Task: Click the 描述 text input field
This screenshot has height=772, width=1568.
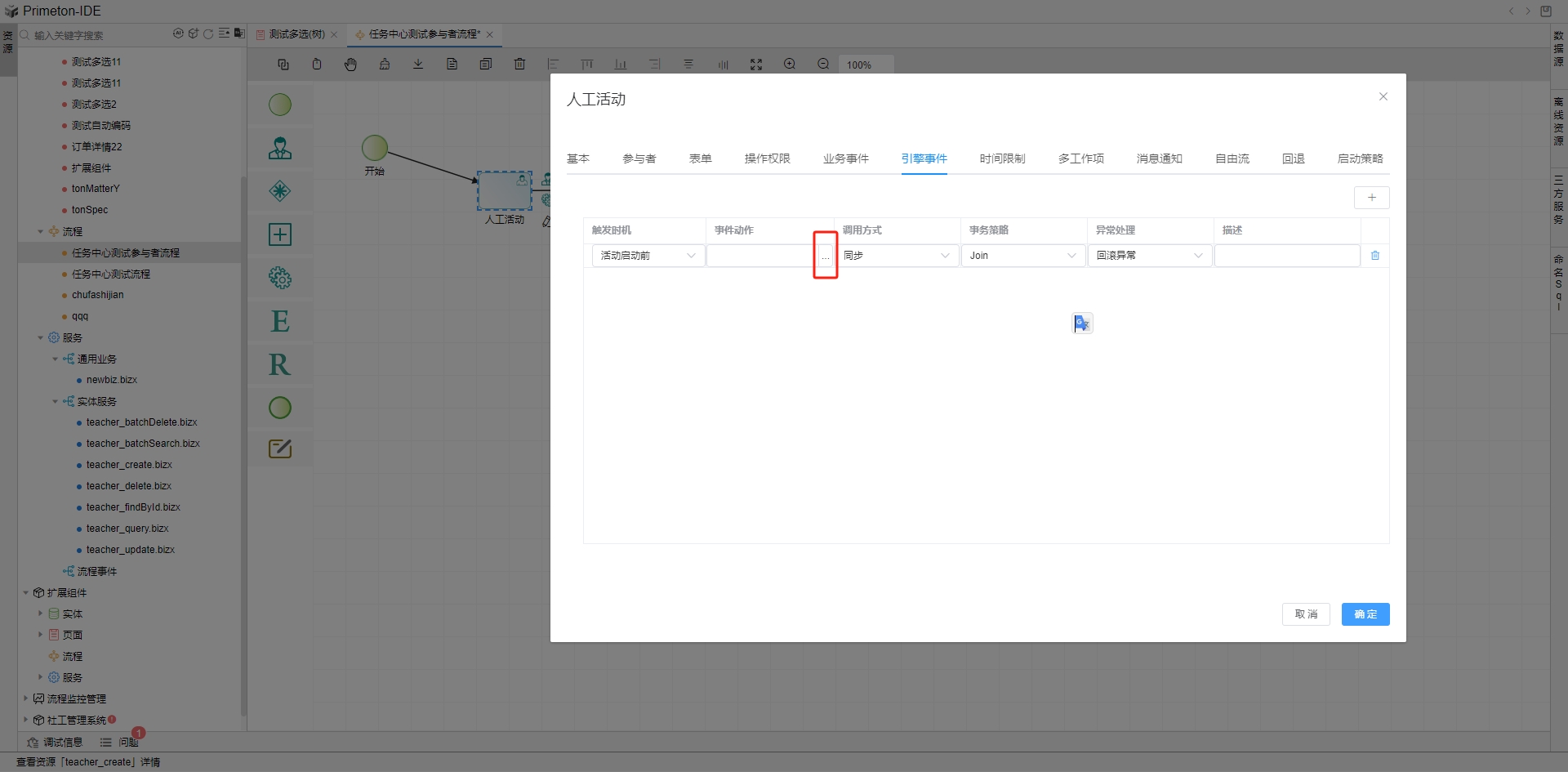Action: point(1286,256)
